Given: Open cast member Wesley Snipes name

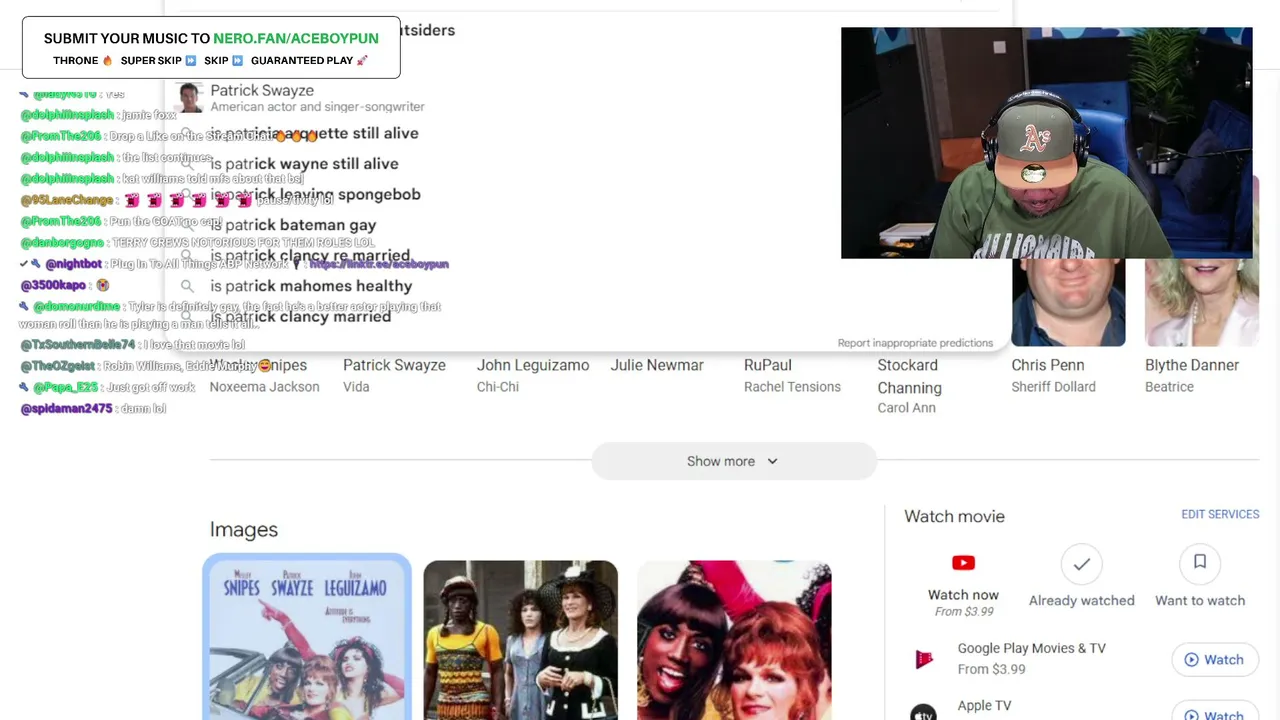Looking at the screenshot, I should pyautogui.click(x=258, y=365).
